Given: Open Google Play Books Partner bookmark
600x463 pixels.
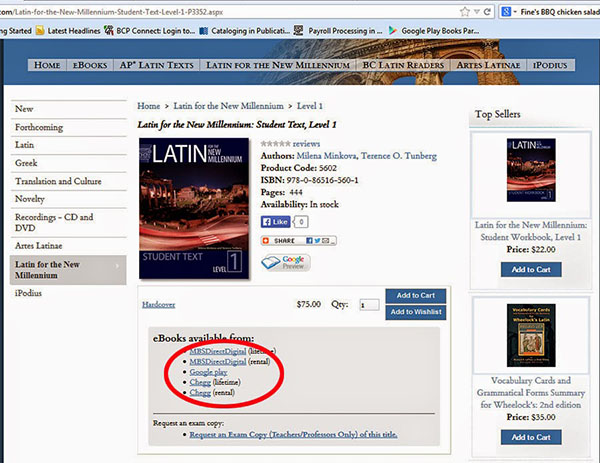Looking at the screenshot, I should click(434, 31).
